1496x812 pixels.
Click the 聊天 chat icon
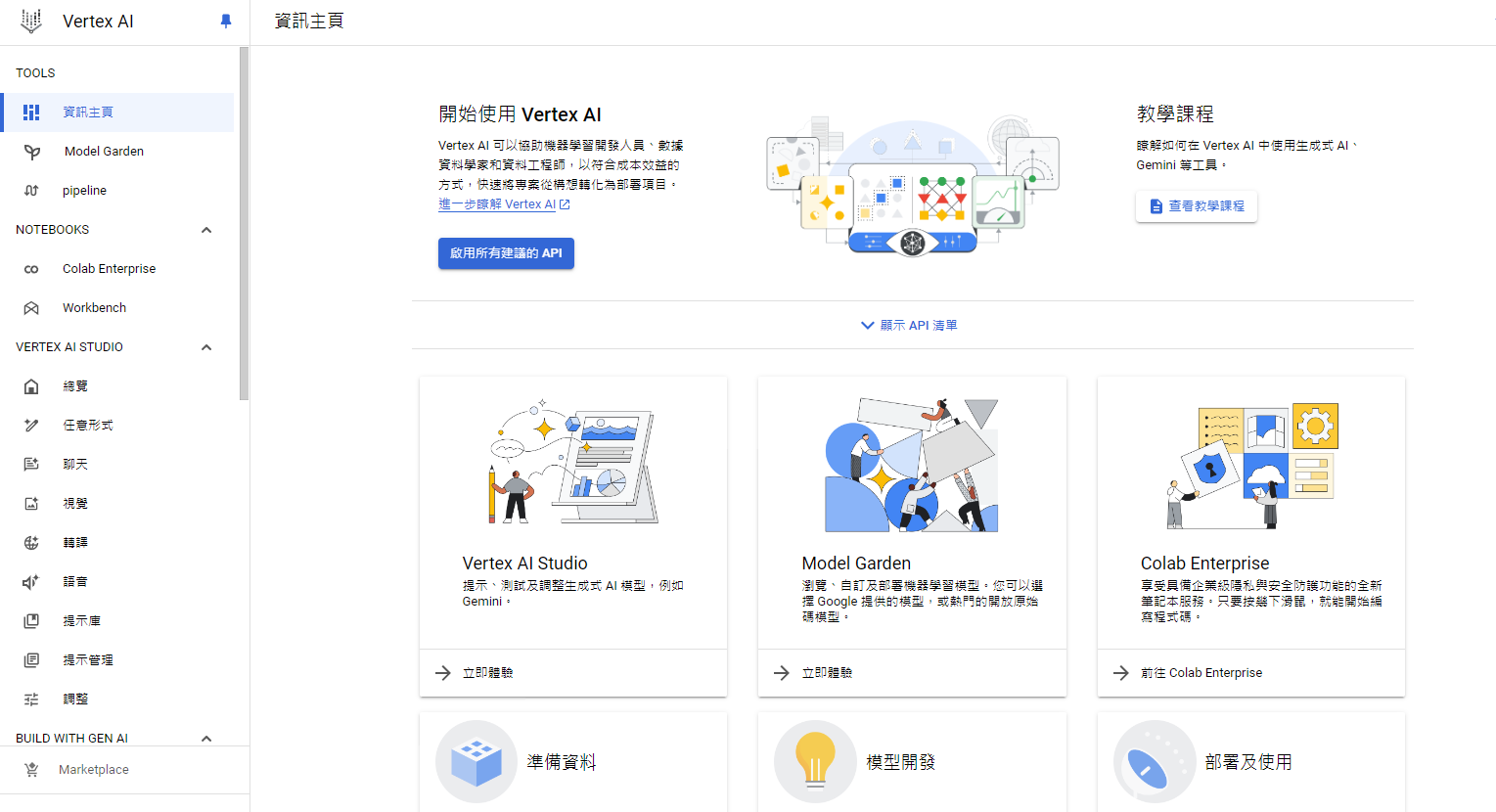point(31,465)
